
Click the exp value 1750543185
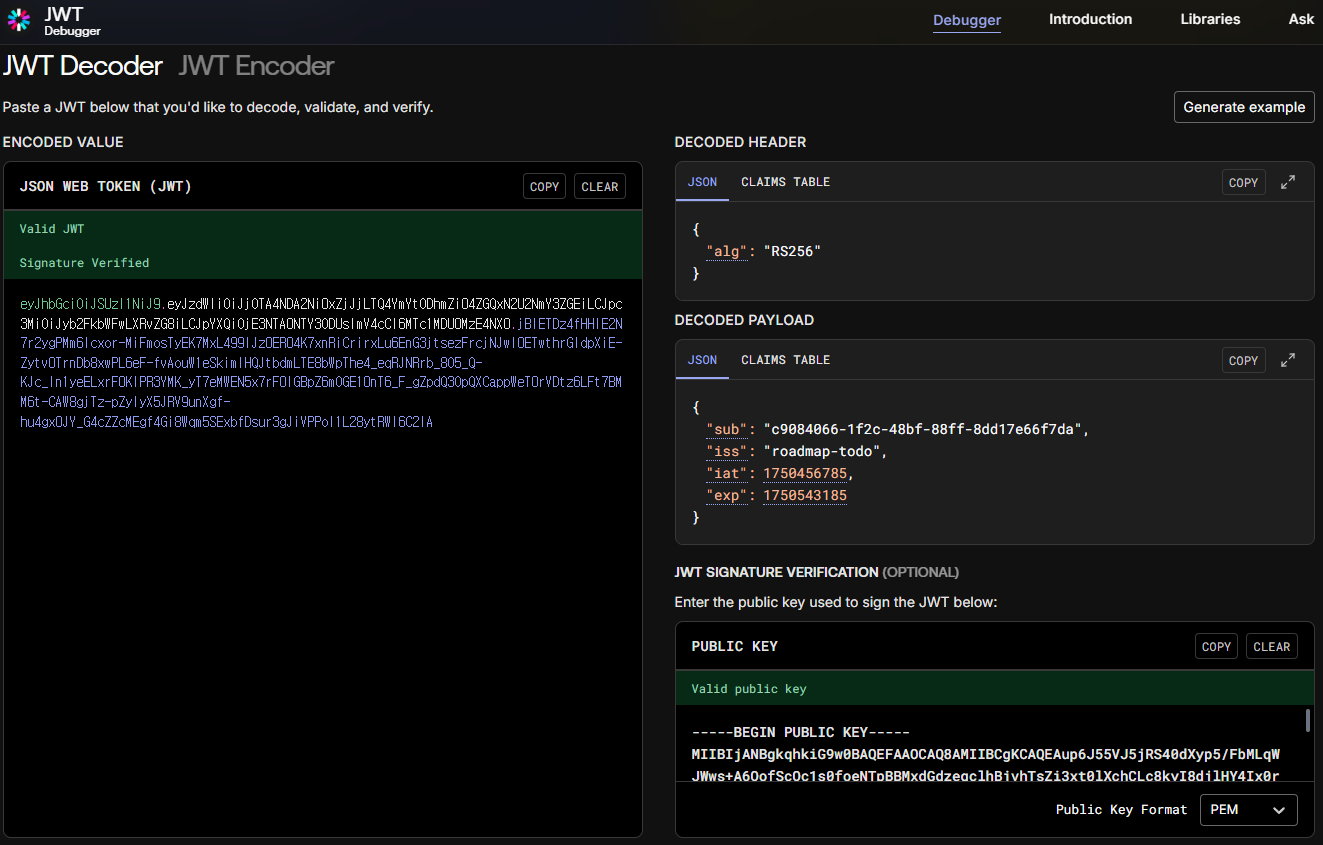805,496
